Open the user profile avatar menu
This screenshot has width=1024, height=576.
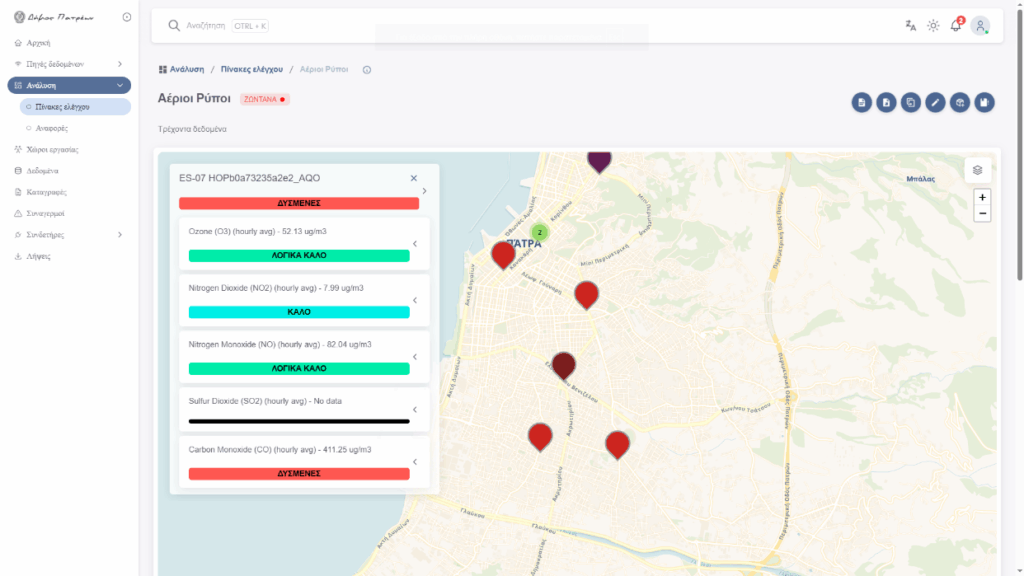(980, 26)
